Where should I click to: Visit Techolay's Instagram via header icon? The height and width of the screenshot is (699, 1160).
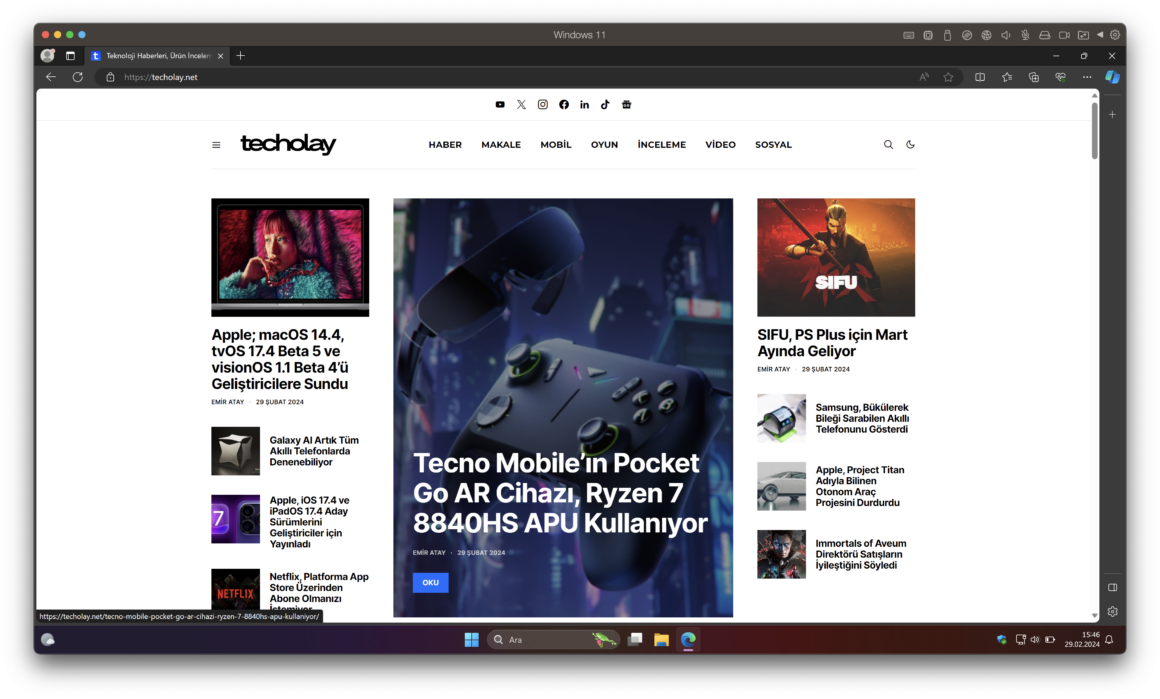tap(543, 105)
